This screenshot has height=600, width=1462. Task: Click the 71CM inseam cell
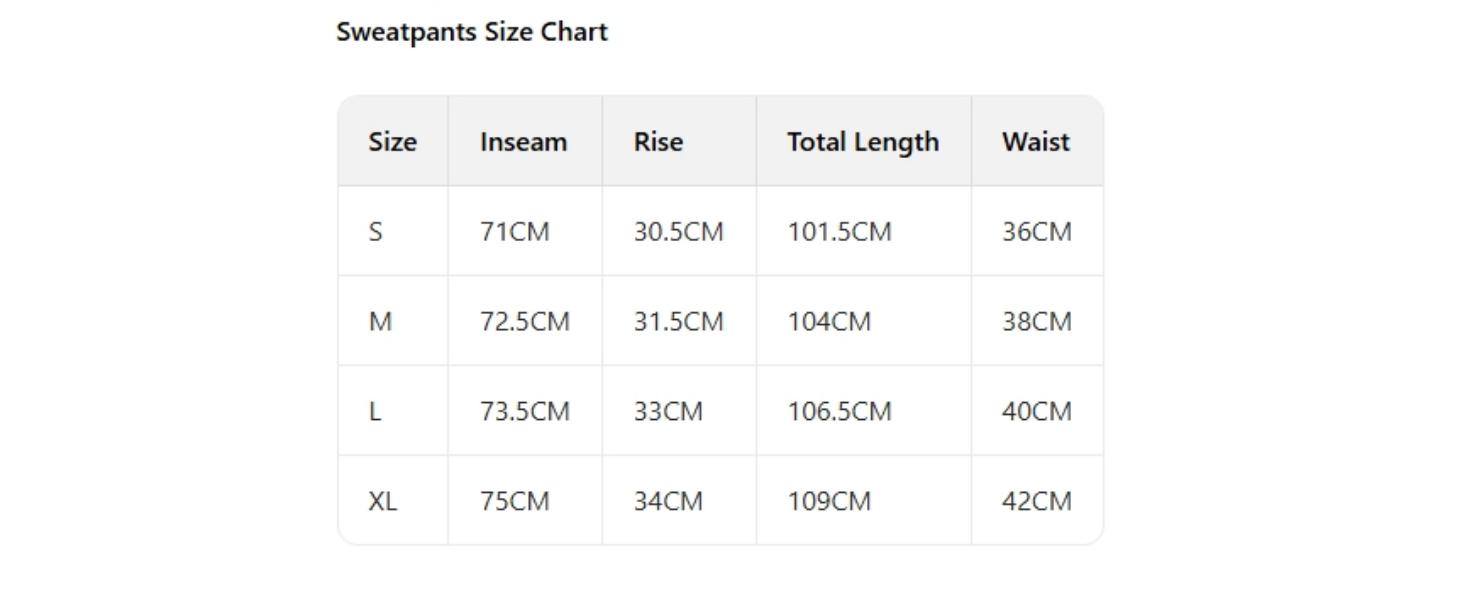click(514, 232)
